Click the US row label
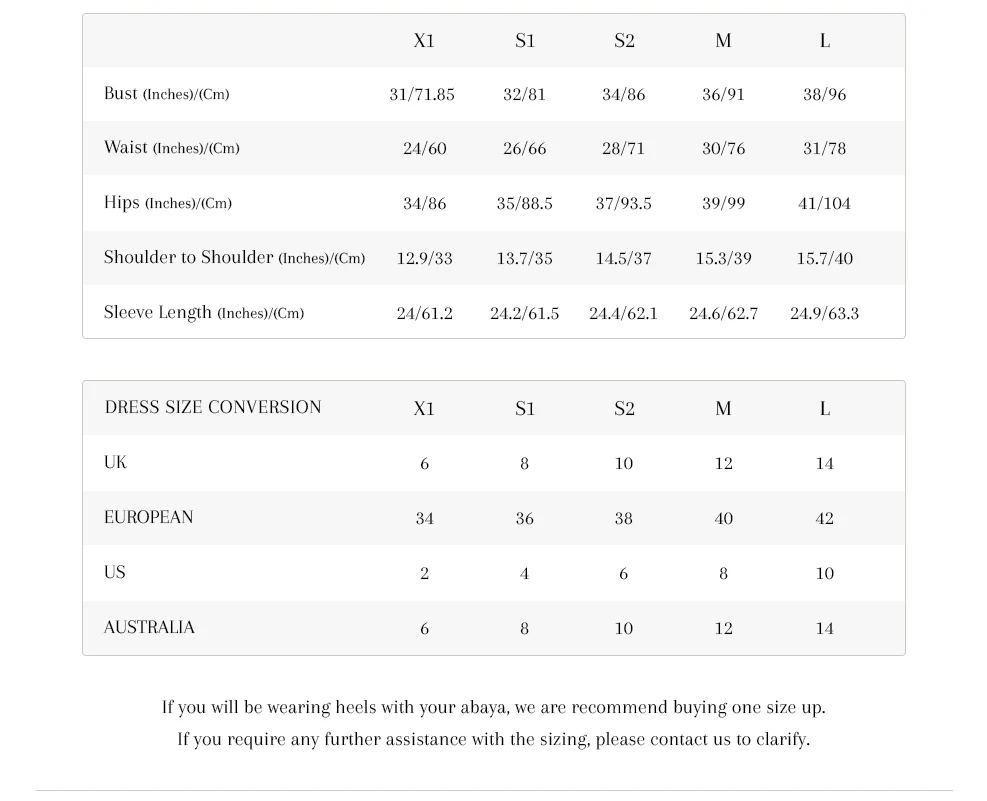This screenshot has height=801, width=987. click(115, 573)
